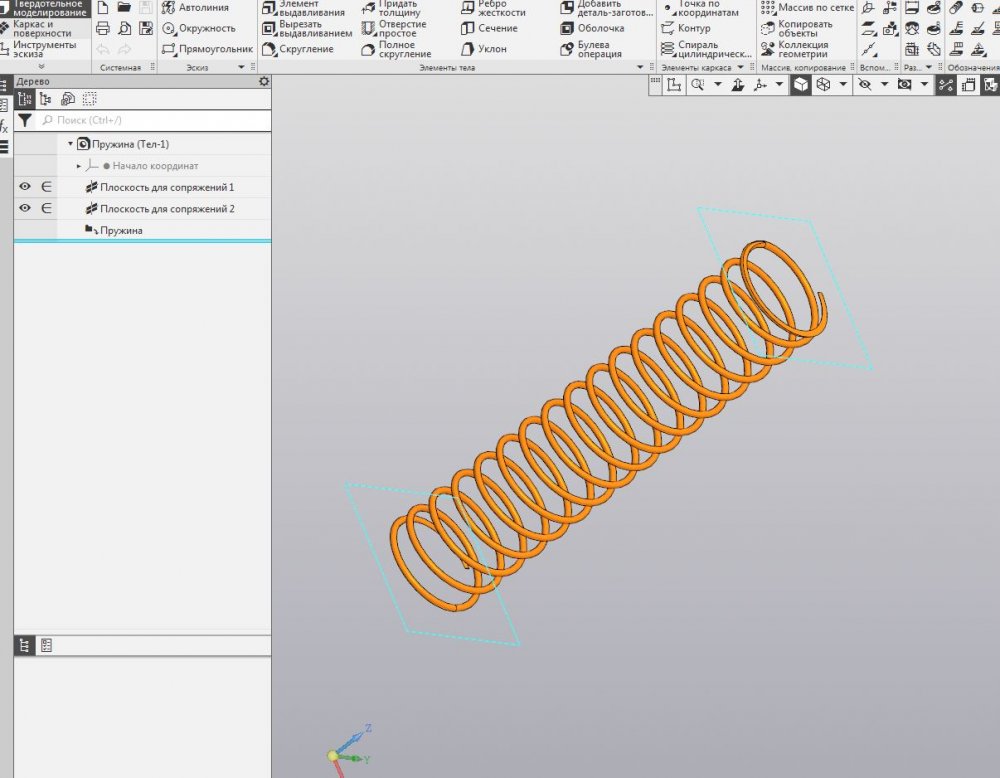The height and width of the screenshot is (778, 1000).
Task: Select Пружина feature in model tree
Action: tap(120, 231)
